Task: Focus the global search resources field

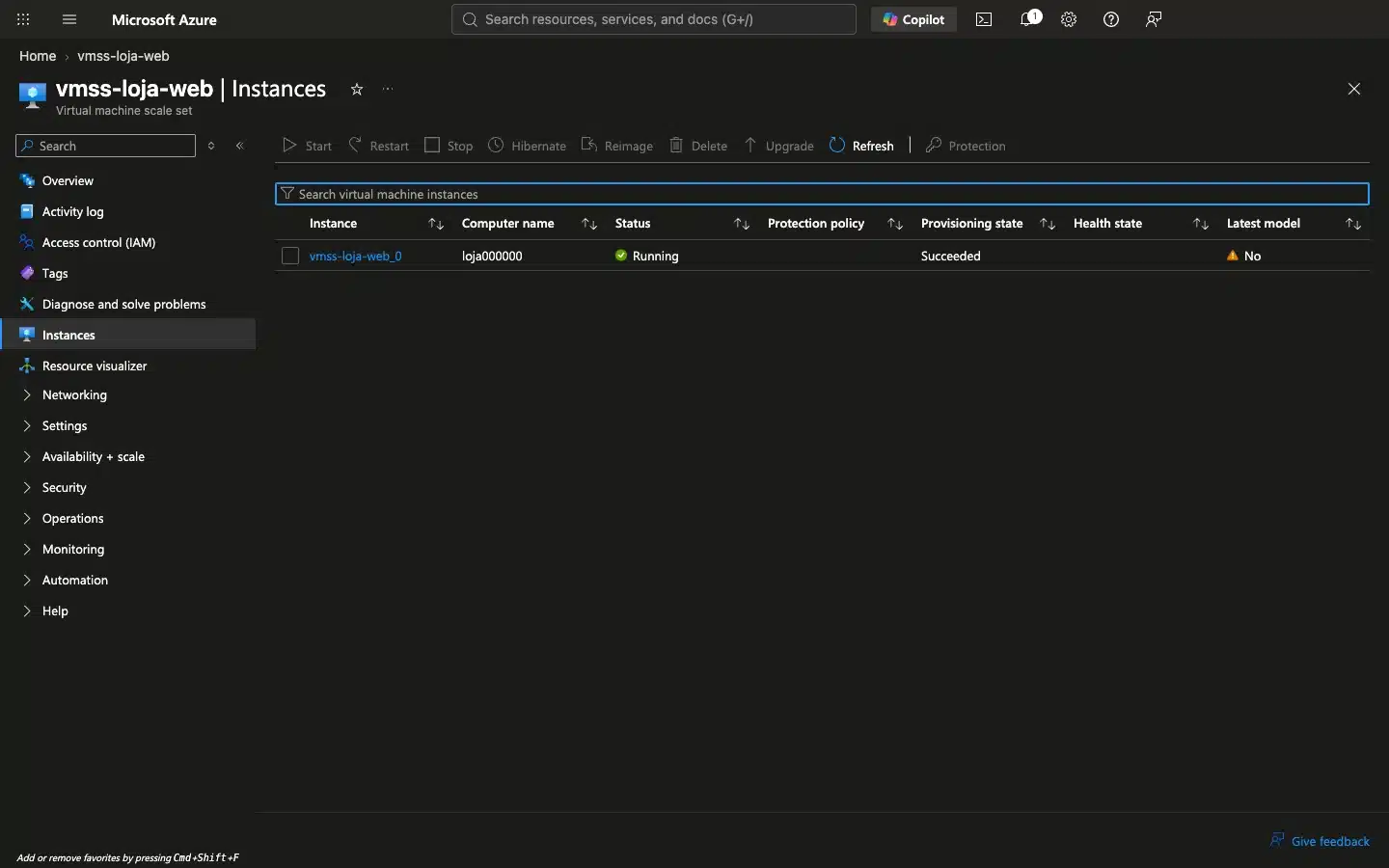Action: (x=653, y=19)
